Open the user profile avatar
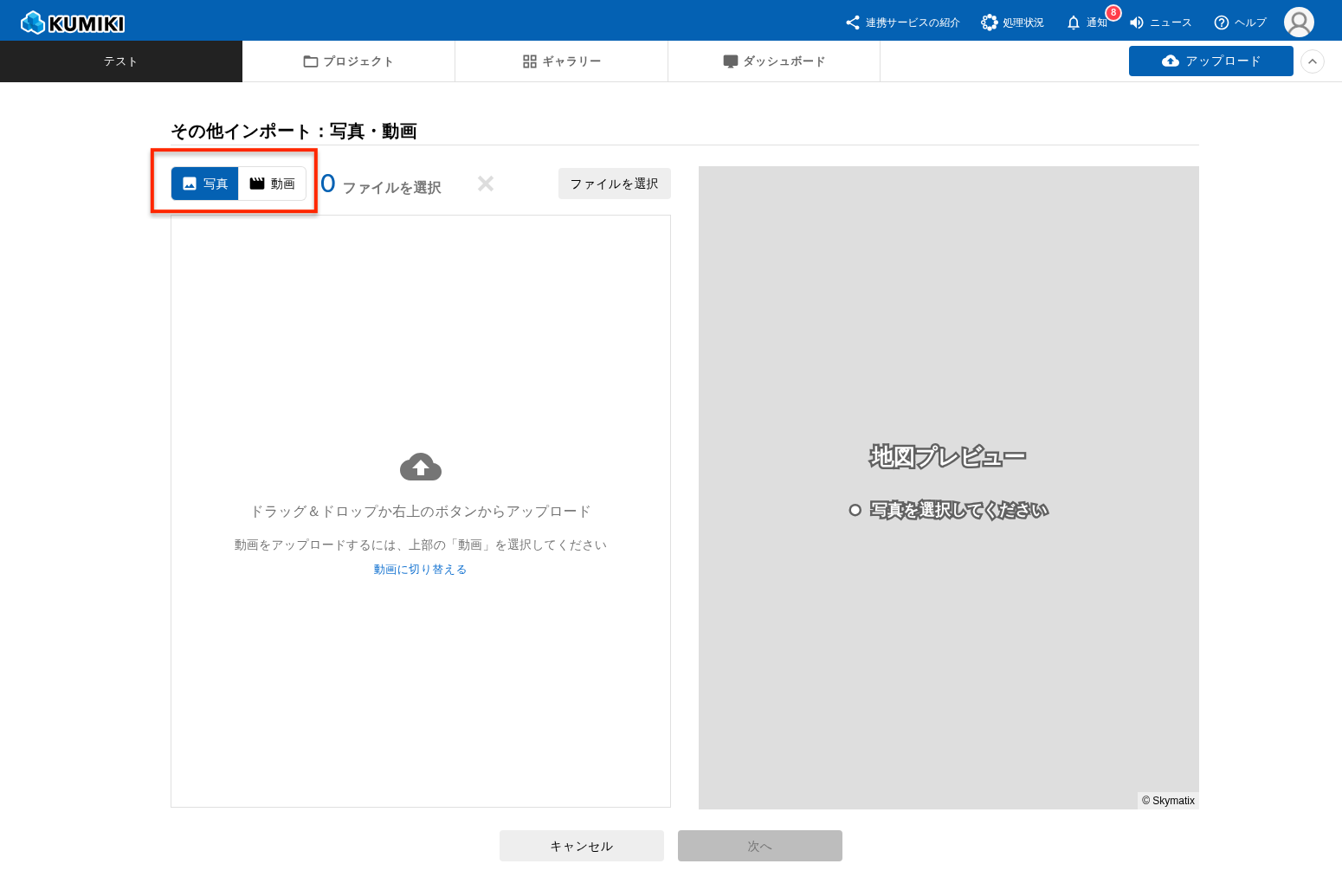 click(1299, 23)
